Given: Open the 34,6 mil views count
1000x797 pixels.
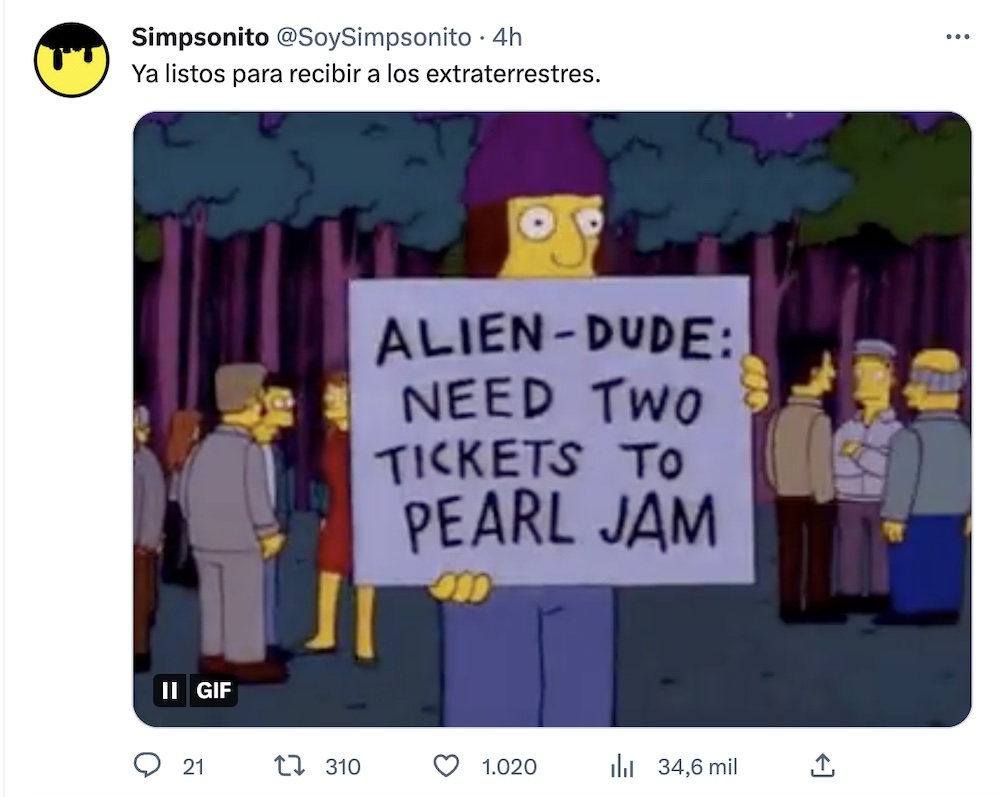Looking at the screenshot, I should tap(698, 766).
